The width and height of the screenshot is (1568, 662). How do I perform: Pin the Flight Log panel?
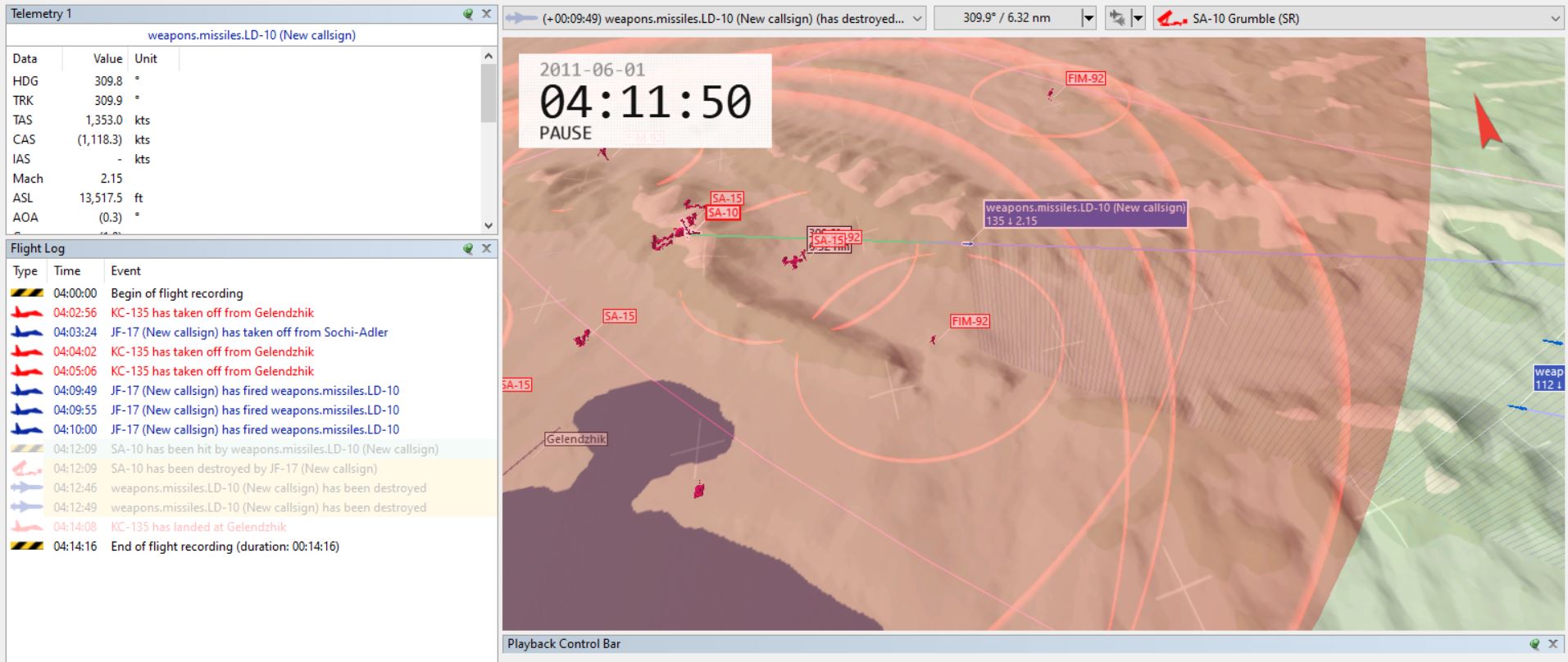pos(468,248)
